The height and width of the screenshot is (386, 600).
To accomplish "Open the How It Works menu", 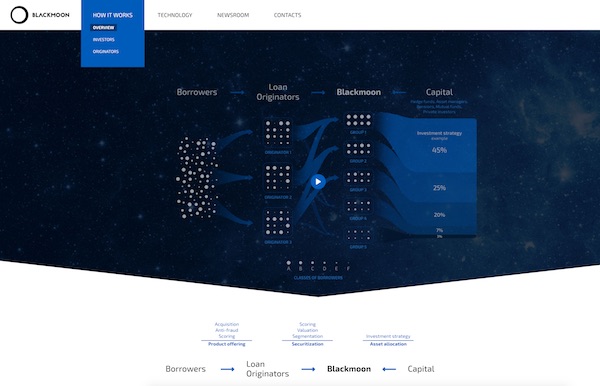I will 112,15.
